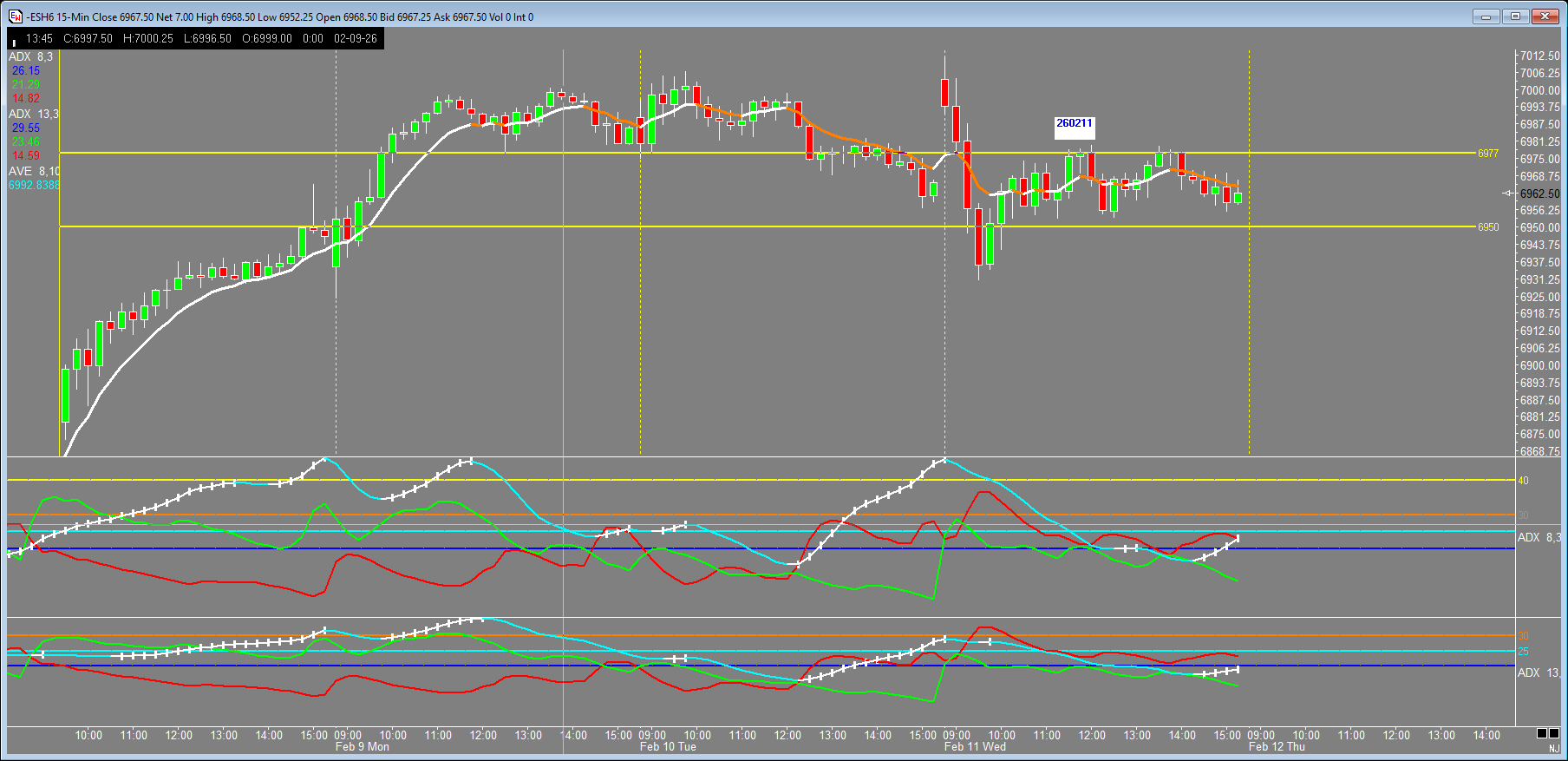Viewport: 1568px width, 761px height.
Task: Select the 6950 horizontal line label
Action: pos(1488,227)
